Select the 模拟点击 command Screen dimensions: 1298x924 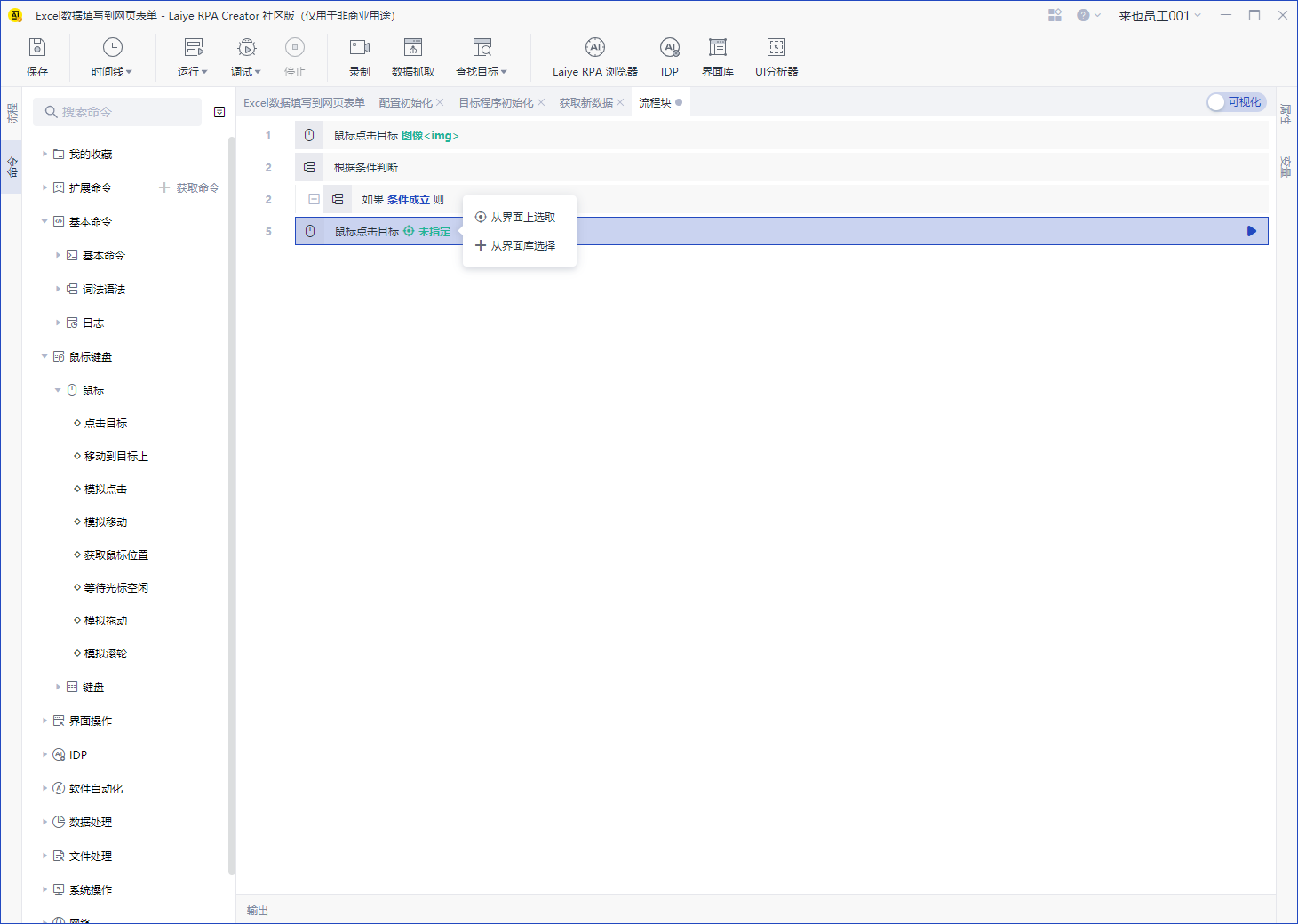pos(106,489)
